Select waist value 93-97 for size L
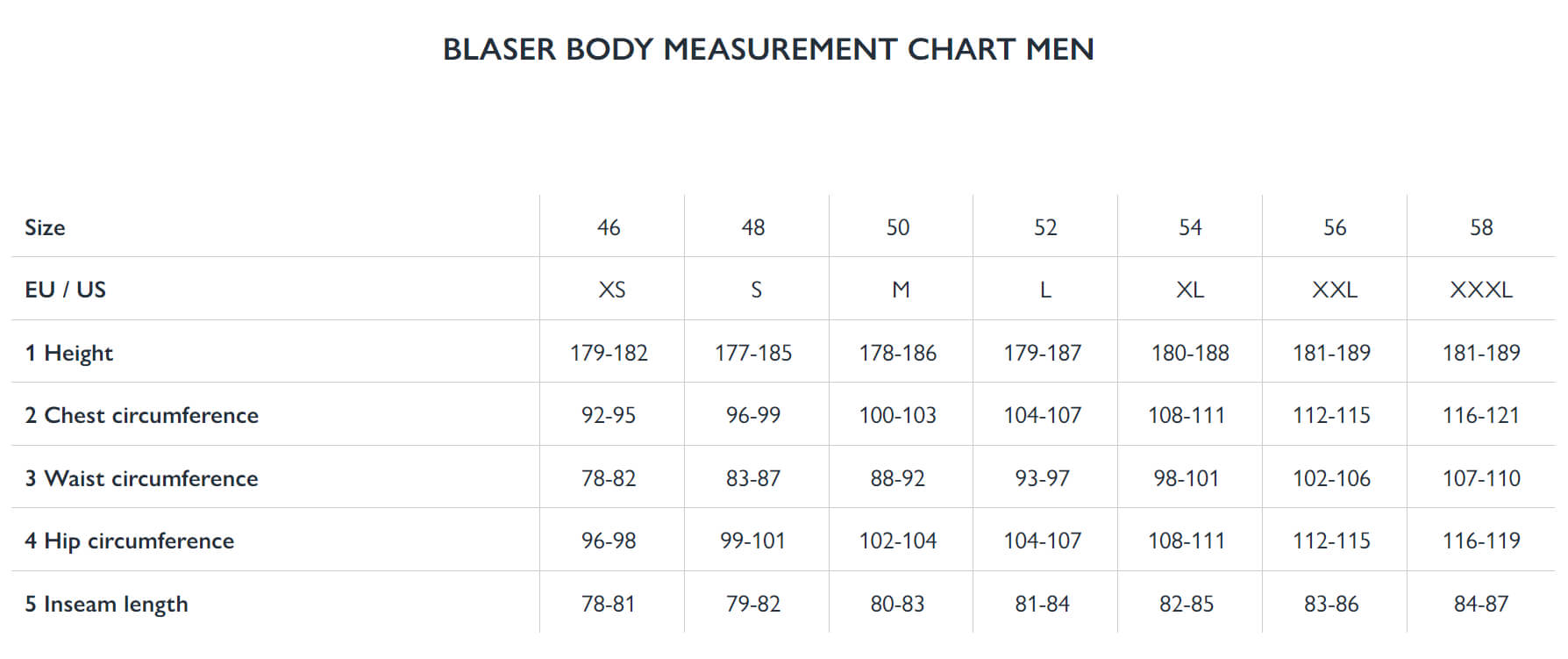1568x659 pixels. click(1043, 478)
